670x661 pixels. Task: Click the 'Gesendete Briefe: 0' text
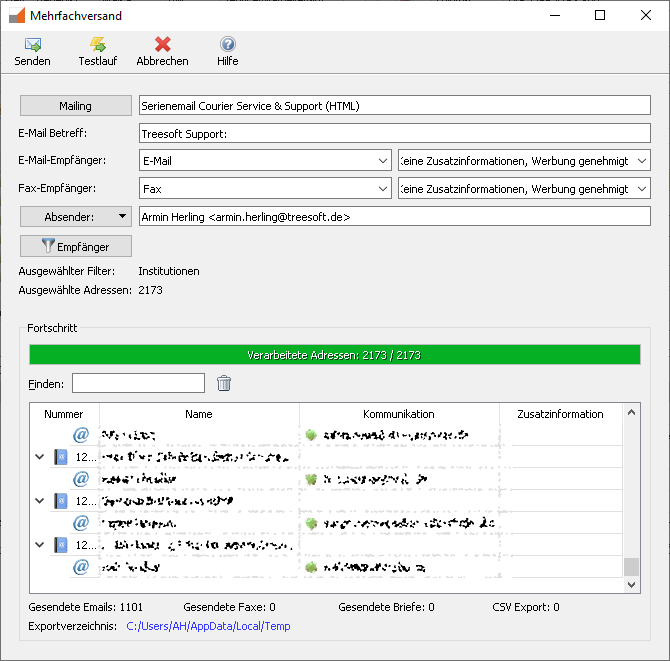386,607
